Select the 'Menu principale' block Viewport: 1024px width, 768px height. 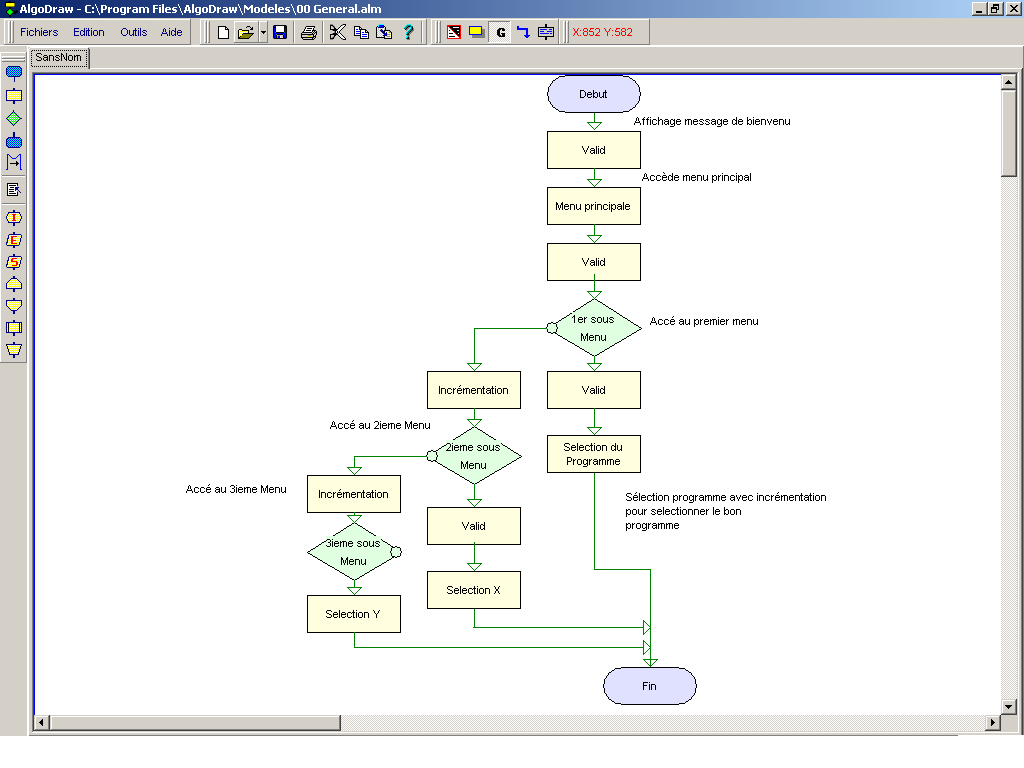tap(594, 206)
